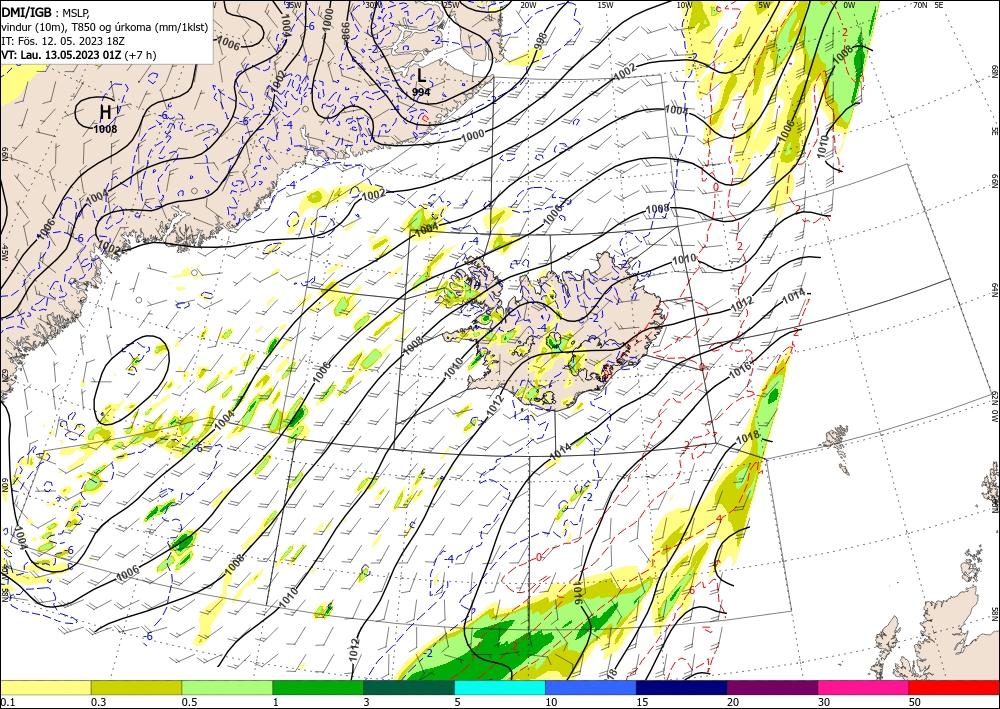Image resolution: width=1000 pixels, height=709 pixels.
Task: Select the dark green 3 mm legend band
Action: [x=409, y=687]
